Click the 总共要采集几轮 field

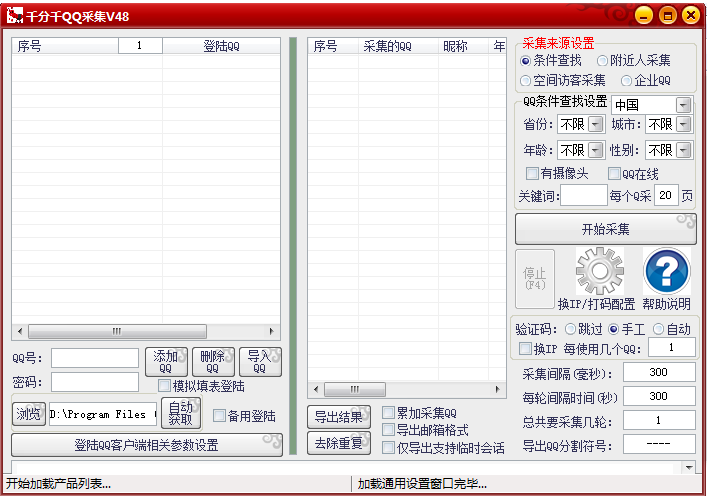click(x=659, y=420)
